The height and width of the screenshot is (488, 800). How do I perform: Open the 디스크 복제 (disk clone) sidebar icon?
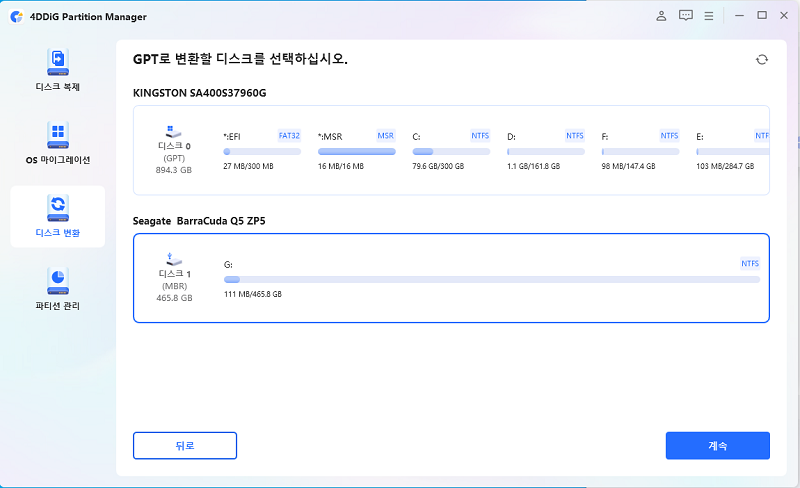pos(58,62)
